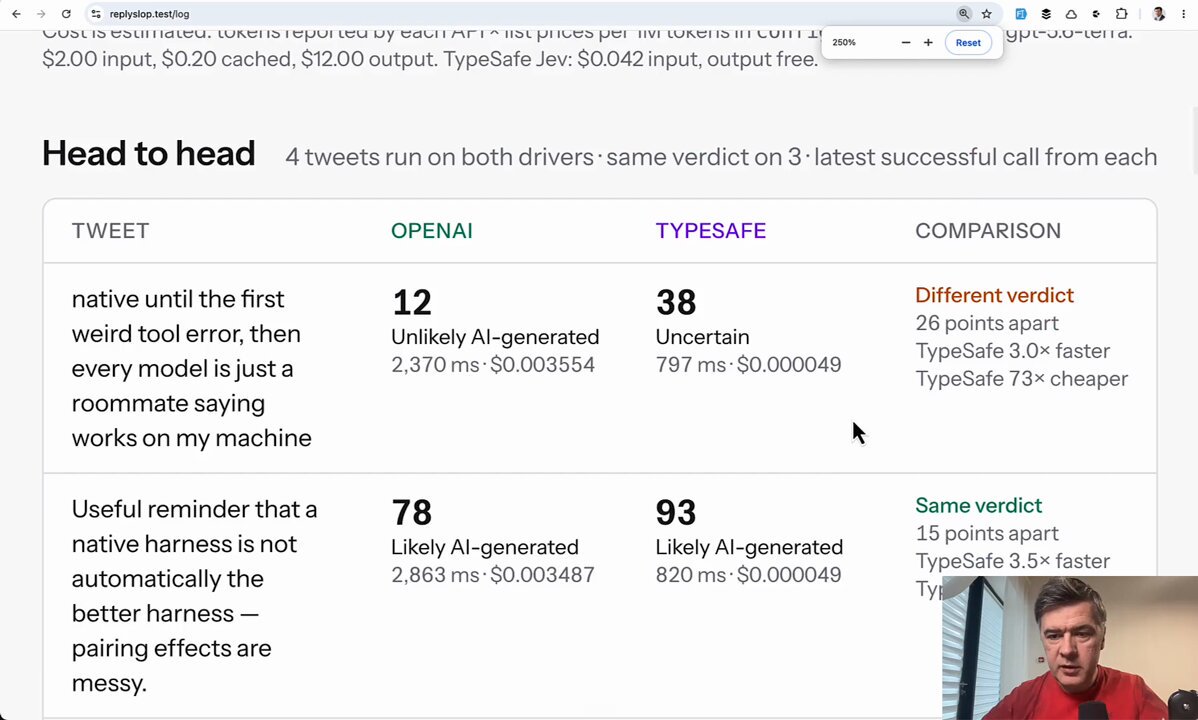Click the 797 ms · $0.000049 cost line
This screenshot has height=720, width=1198.
pos(748,365)
